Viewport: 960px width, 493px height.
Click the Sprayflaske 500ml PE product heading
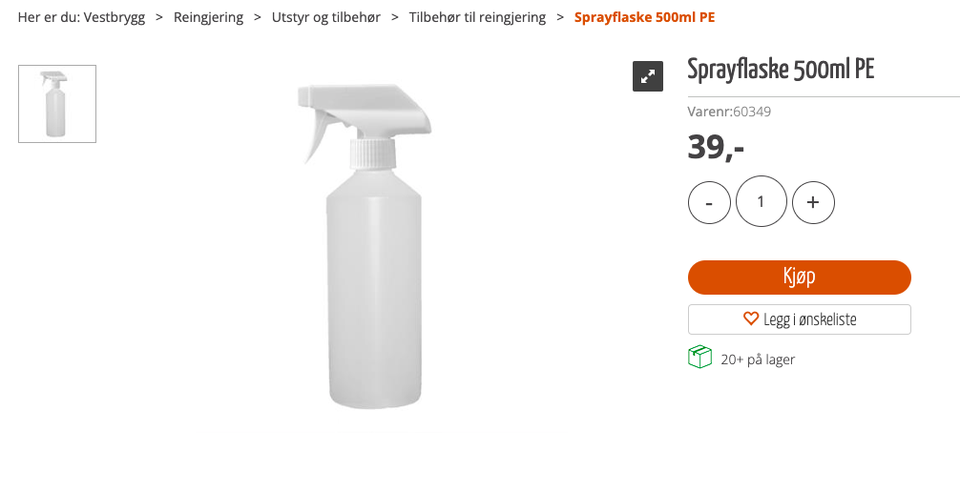click(780, 70)
